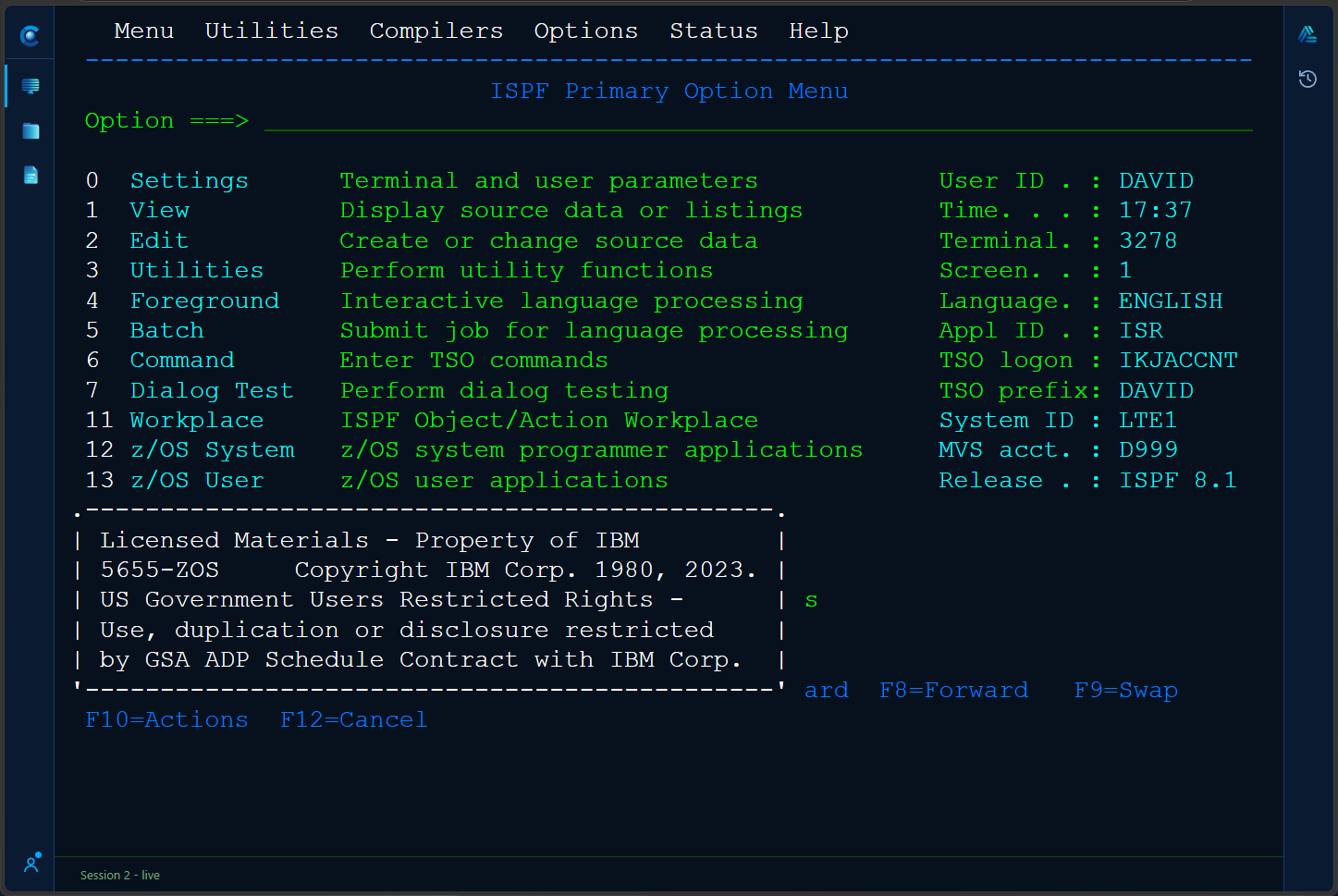Open the Menu action bar item
This screenshot has height=896, width=1338.
[x=143, y=31]
